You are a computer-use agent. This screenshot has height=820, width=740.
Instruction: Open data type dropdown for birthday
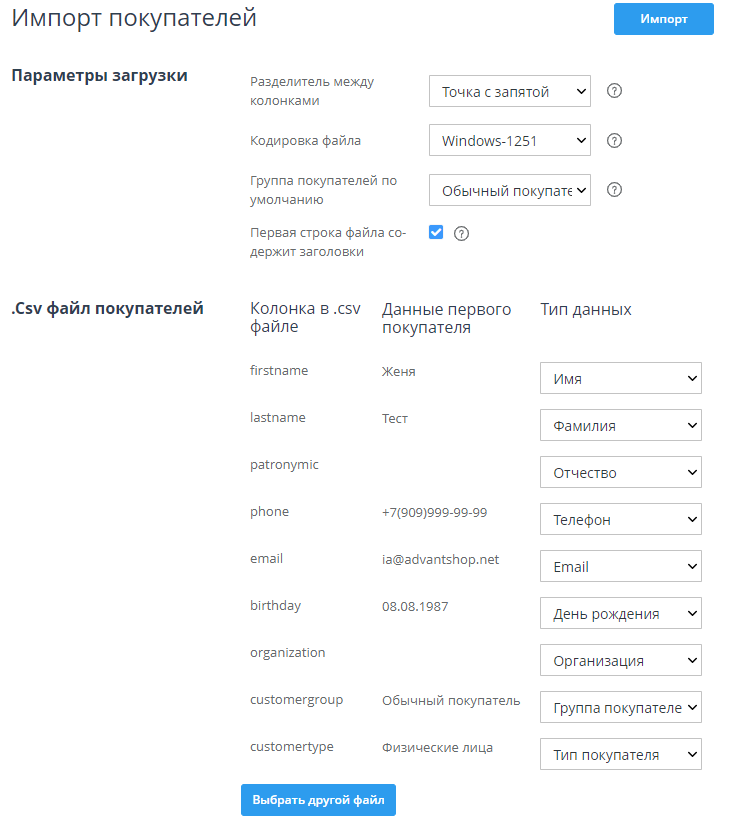[x=620, y=613]
